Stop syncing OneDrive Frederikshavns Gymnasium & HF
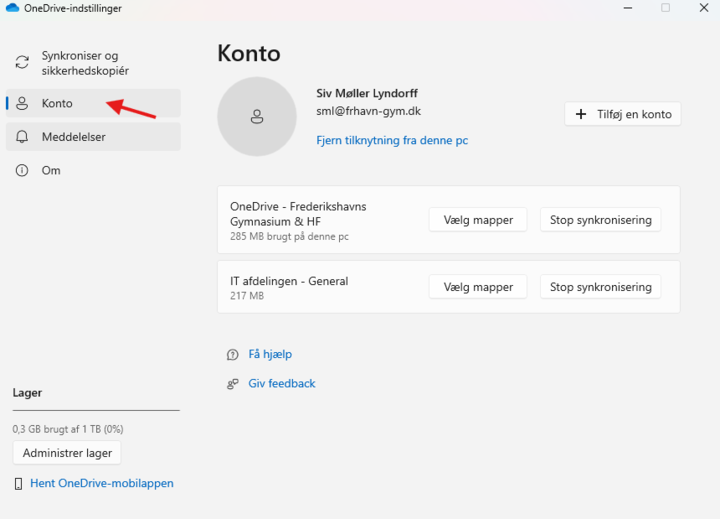720x519 pixels. pos(600,220)
